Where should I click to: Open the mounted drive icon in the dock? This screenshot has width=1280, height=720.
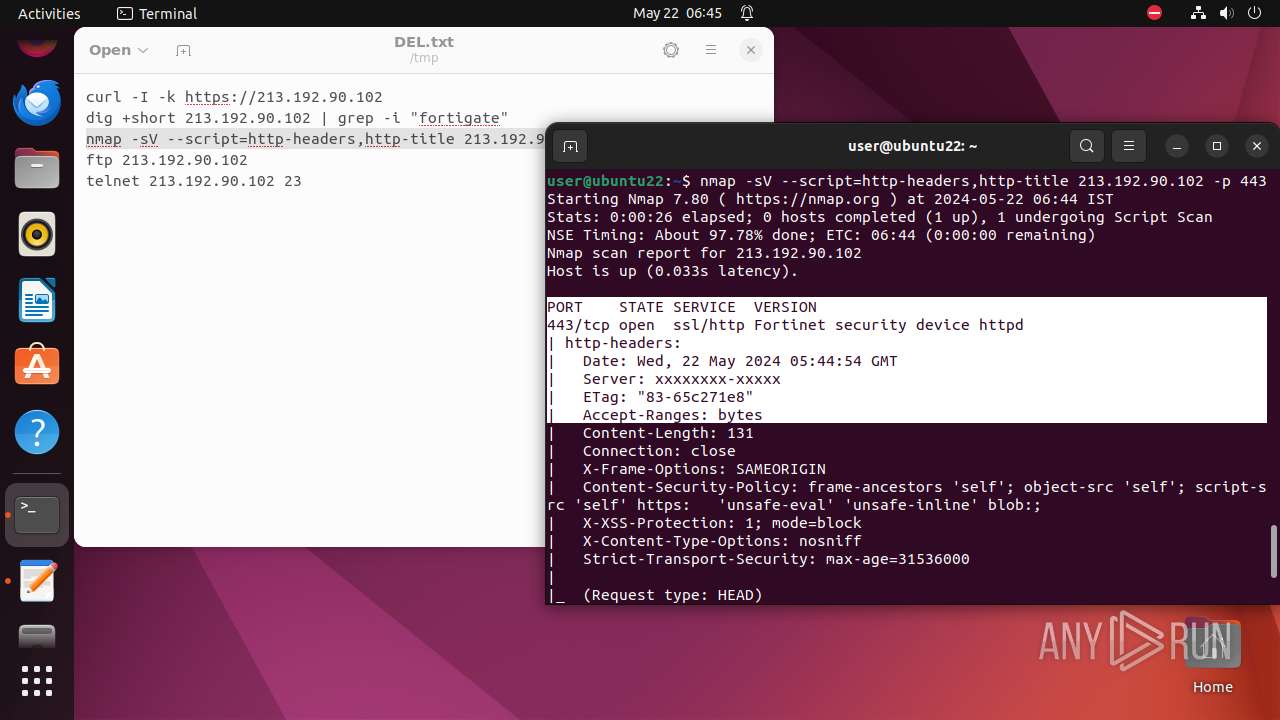click(37, 636)
